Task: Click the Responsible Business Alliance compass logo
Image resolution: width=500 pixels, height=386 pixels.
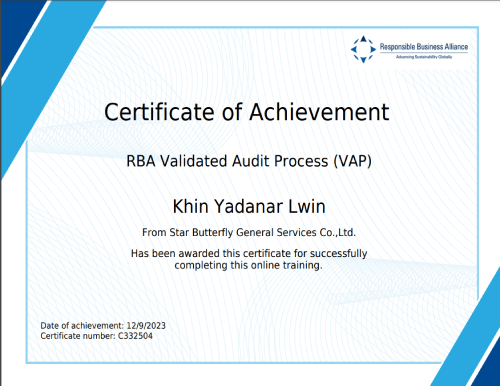Action: pos(363,49)
